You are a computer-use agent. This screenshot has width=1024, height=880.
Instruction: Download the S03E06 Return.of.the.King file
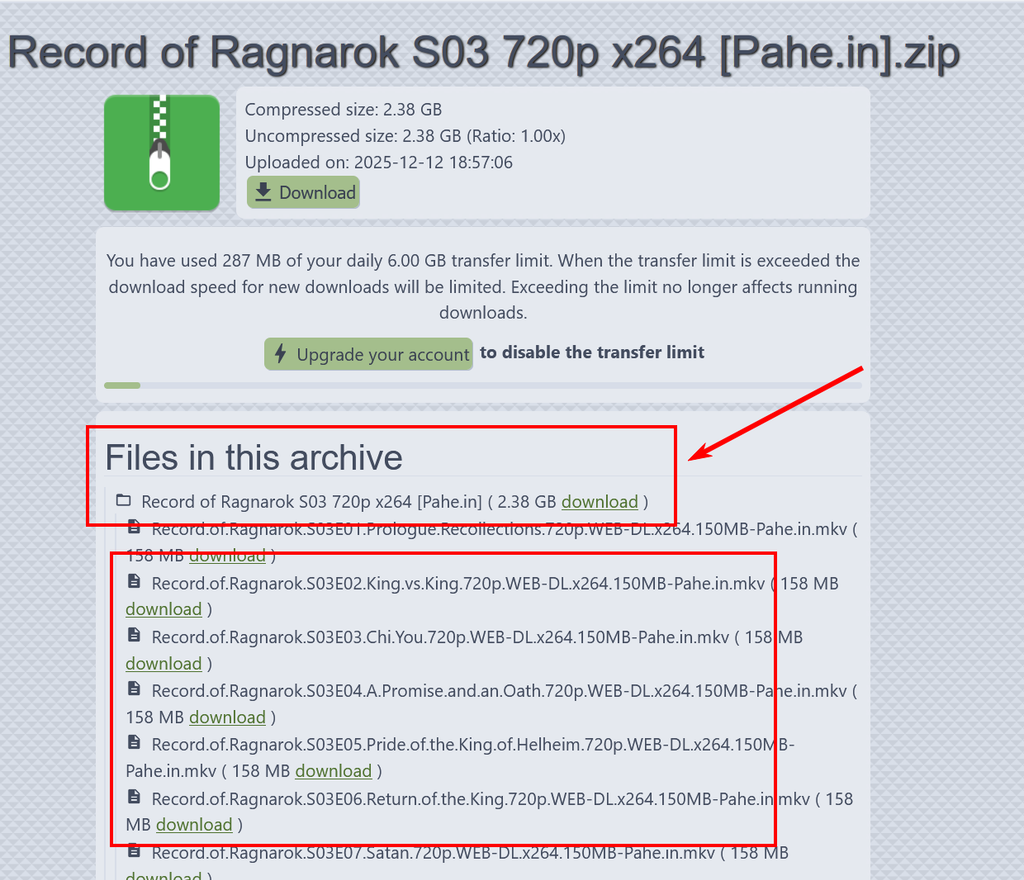(194, 825)
